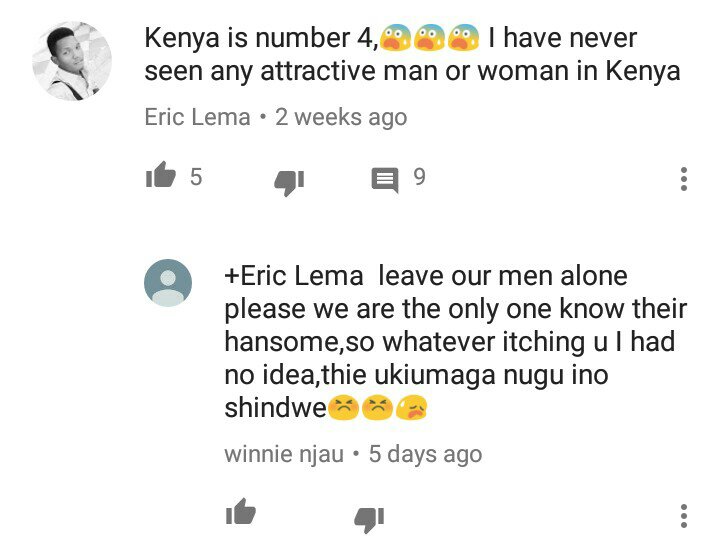Click the '2 weeks ago' timestamp

pyautogui.click(x=341, y=117)
